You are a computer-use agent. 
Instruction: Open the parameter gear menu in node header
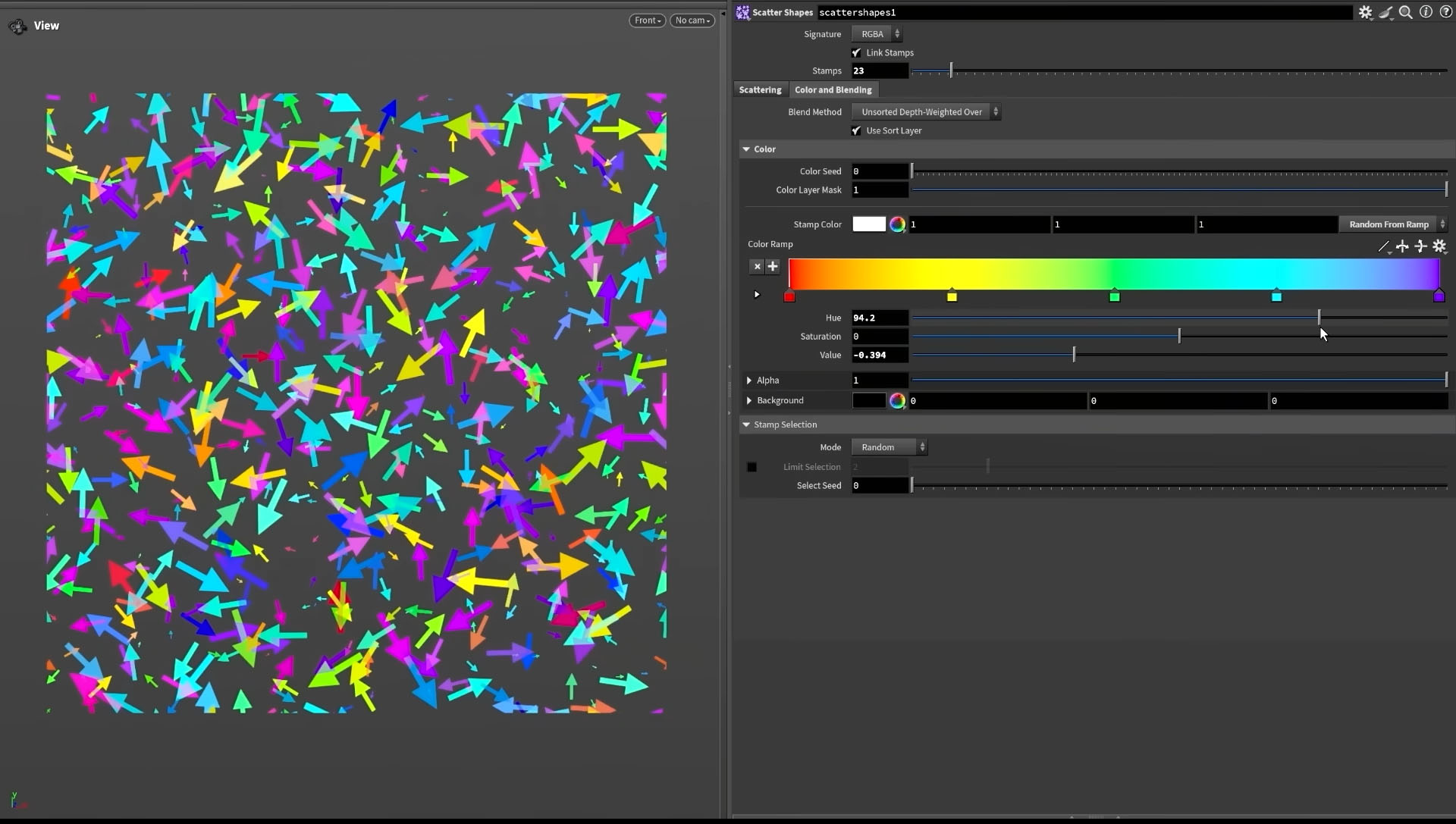pyautogui.click(x=1365, y=12)
